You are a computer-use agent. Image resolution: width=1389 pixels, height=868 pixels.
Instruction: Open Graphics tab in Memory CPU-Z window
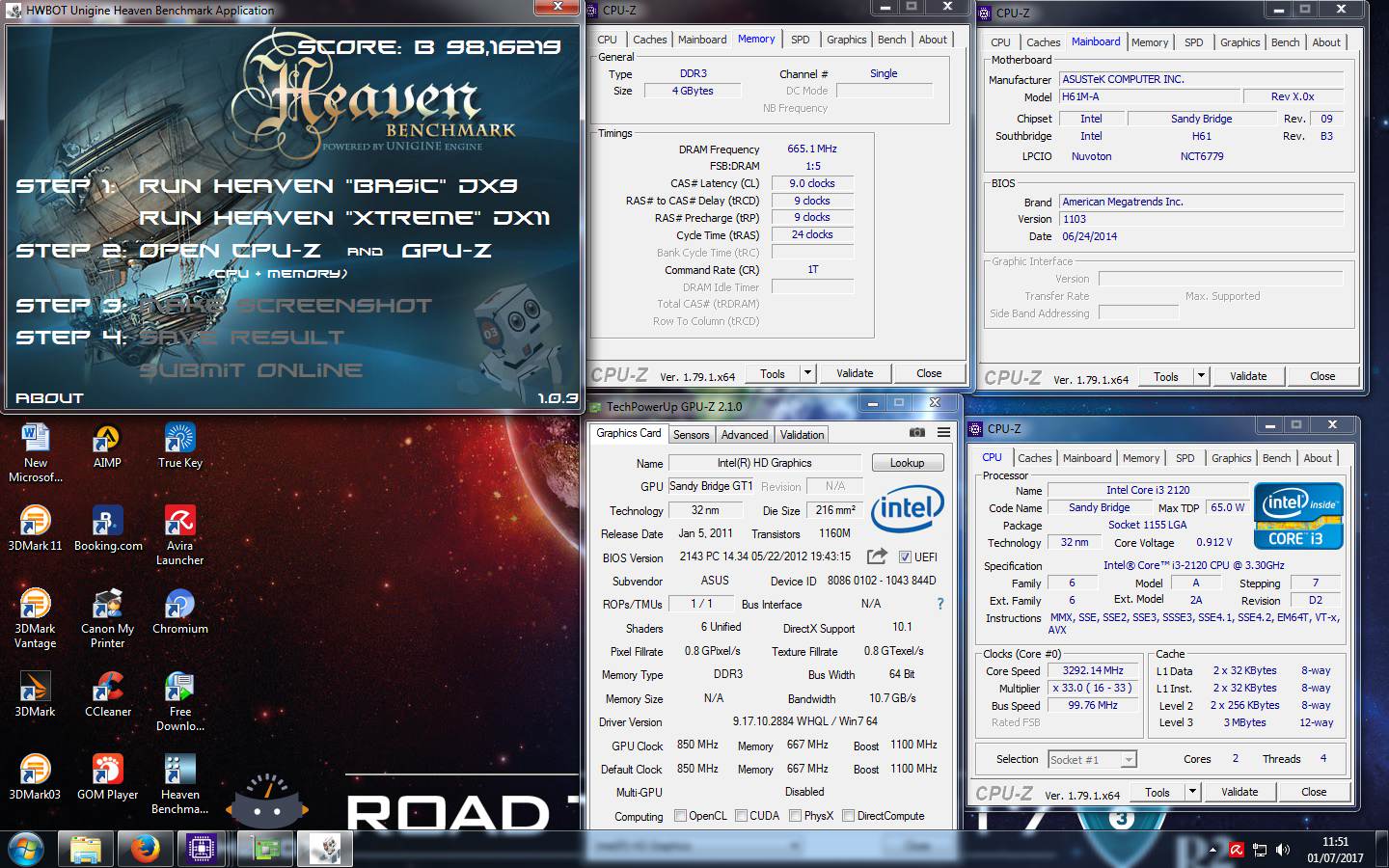(846, 40)
